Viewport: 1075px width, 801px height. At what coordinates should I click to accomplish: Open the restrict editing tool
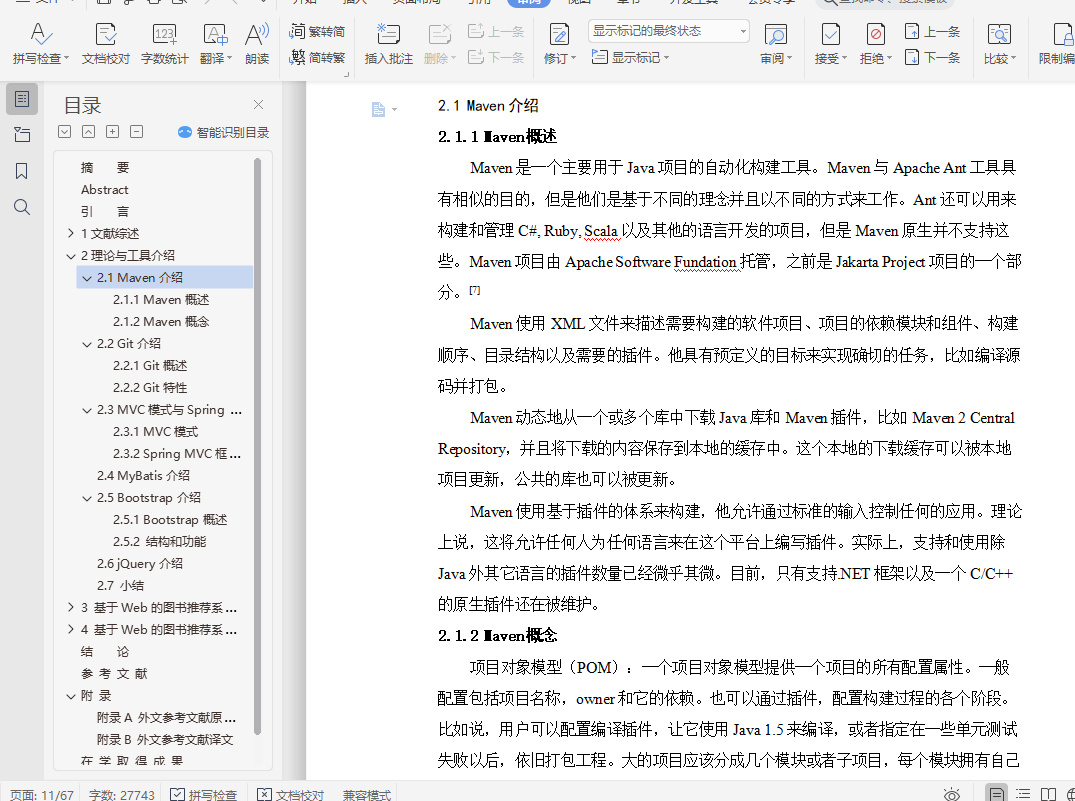(x=1056, y=44)
